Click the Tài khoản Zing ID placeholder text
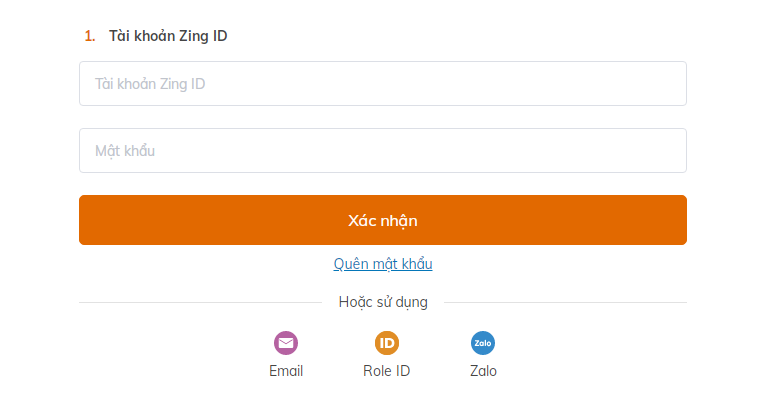 click(x=150, y=84)
